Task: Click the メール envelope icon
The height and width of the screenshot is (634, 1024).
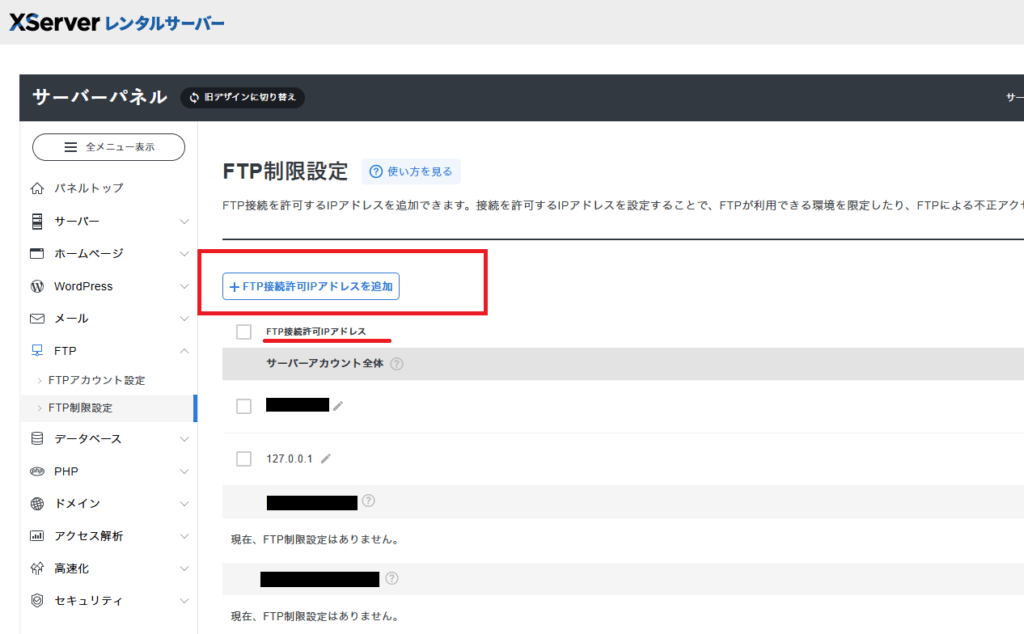Action: click(37, 319)
